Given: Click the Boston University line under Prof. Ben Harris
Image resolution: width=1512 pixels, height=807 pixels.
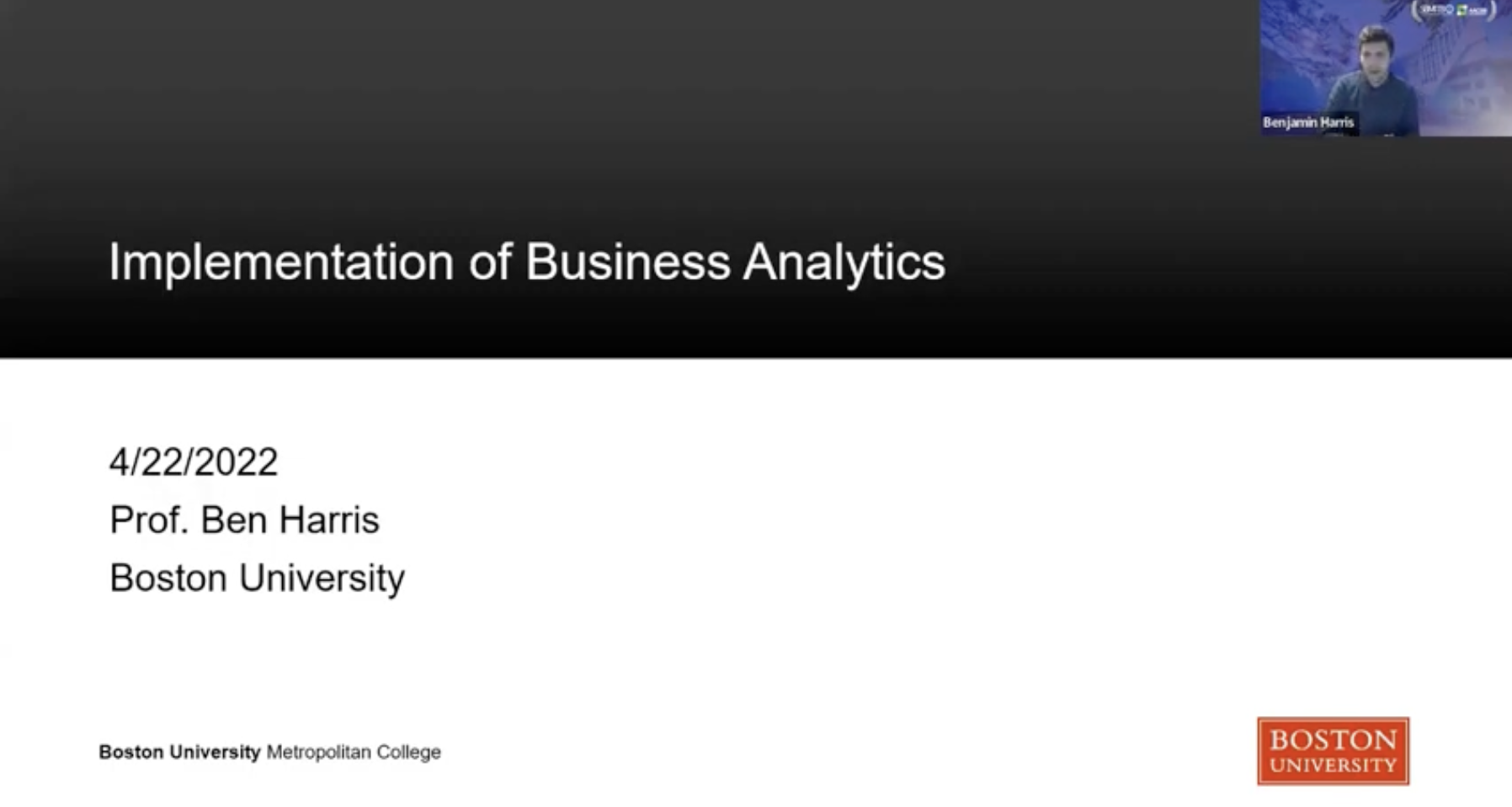Looking at the screenshot, I should pos(257,578).
